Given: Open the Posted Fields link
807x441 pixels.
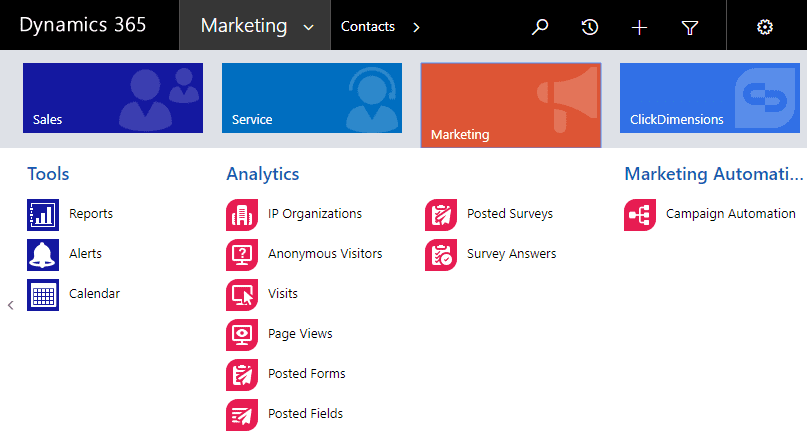Looking at the screenshot, I should [x=305, y=414].
